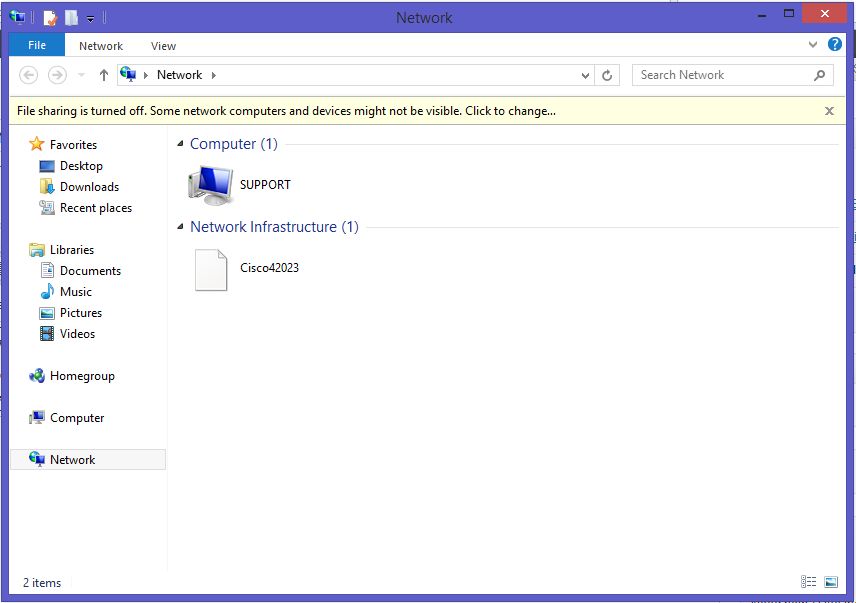856x603 pixels.
Task: Click the Desktop icon in sidebar
Action: tap(47, 166)
